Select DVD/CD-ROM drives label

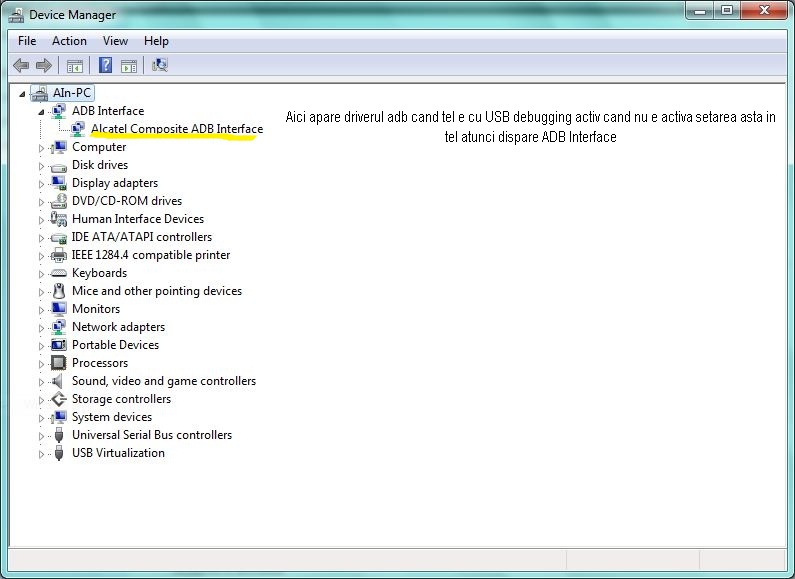point(127,201)
